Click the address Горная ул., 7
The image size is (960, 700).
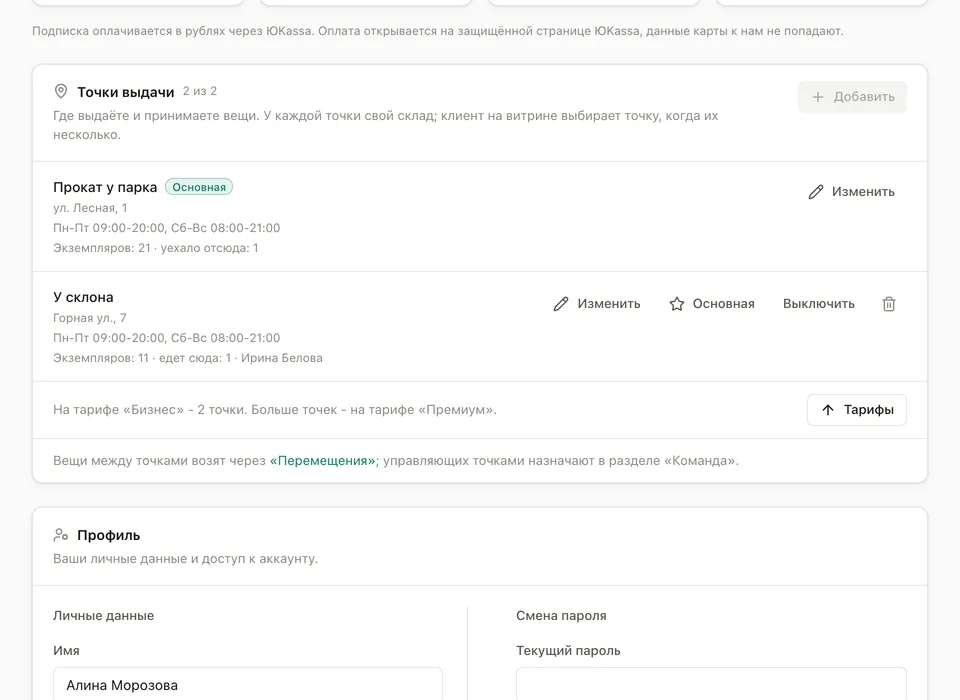pyautogui.click(x=90, y=318)
